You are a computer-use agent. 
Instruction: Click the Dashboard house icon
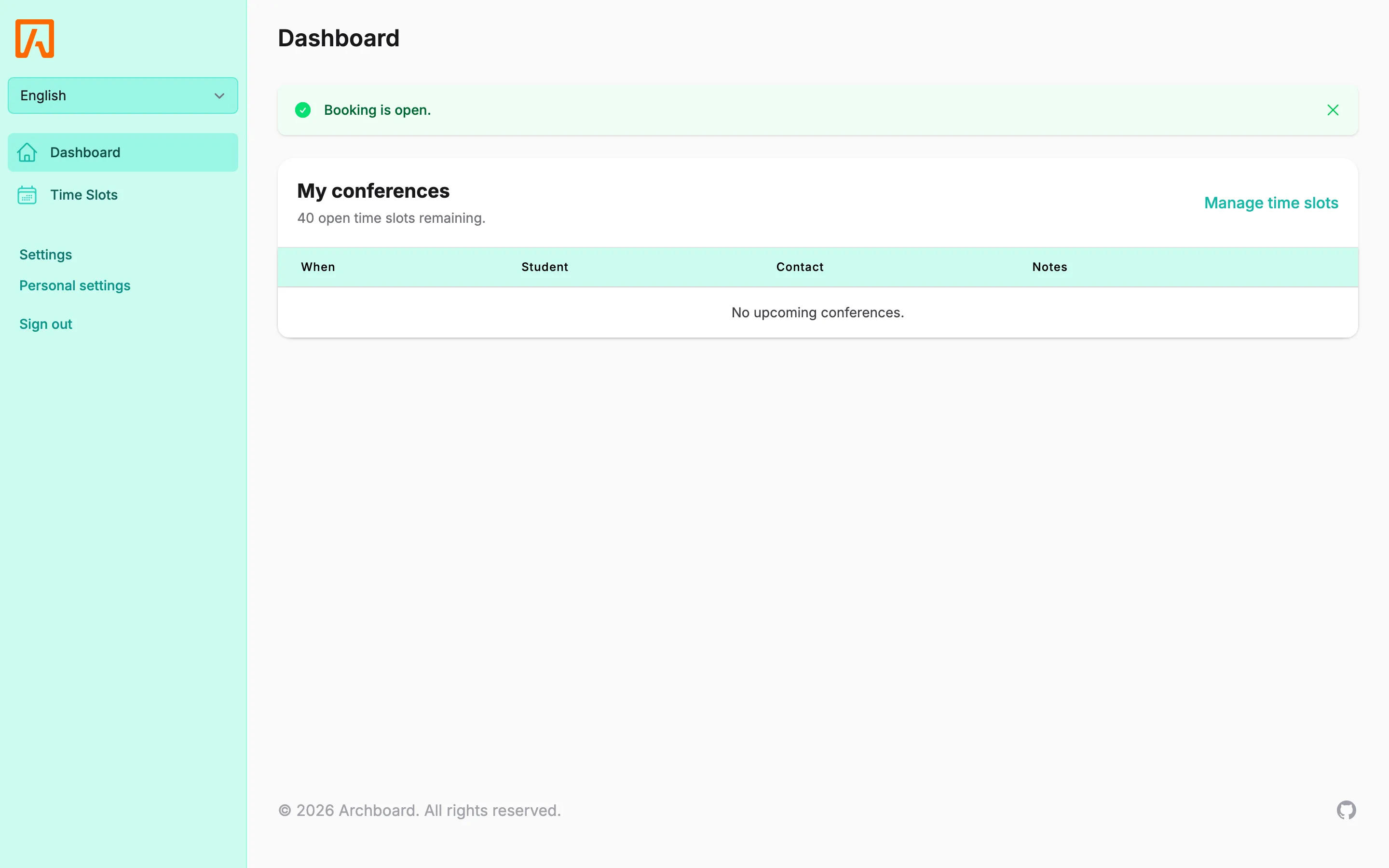point(27,152)
